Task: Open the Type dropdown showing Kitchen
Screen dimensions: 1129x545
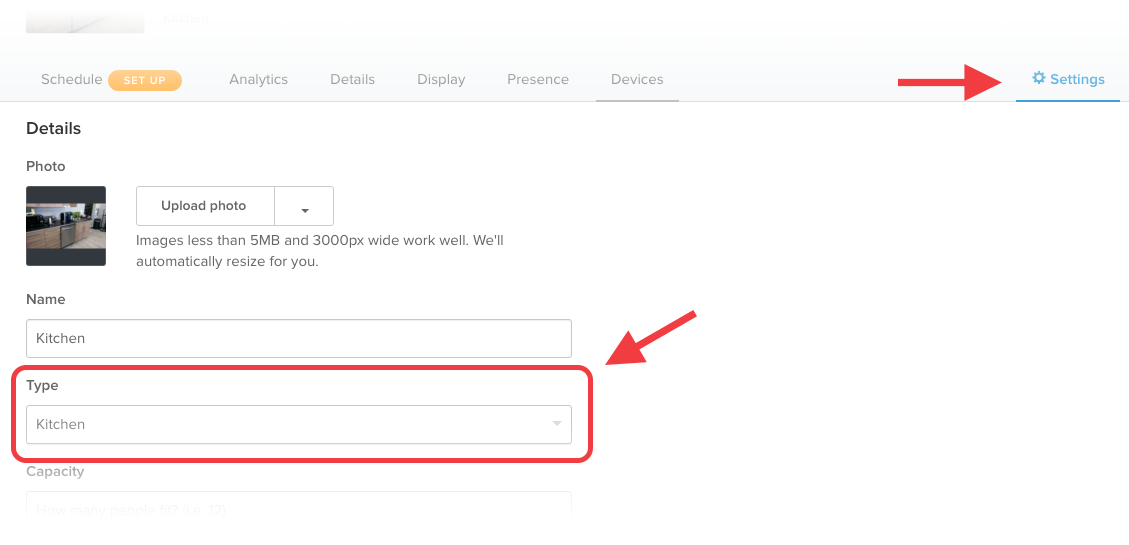Action: [x=299, y=425]
